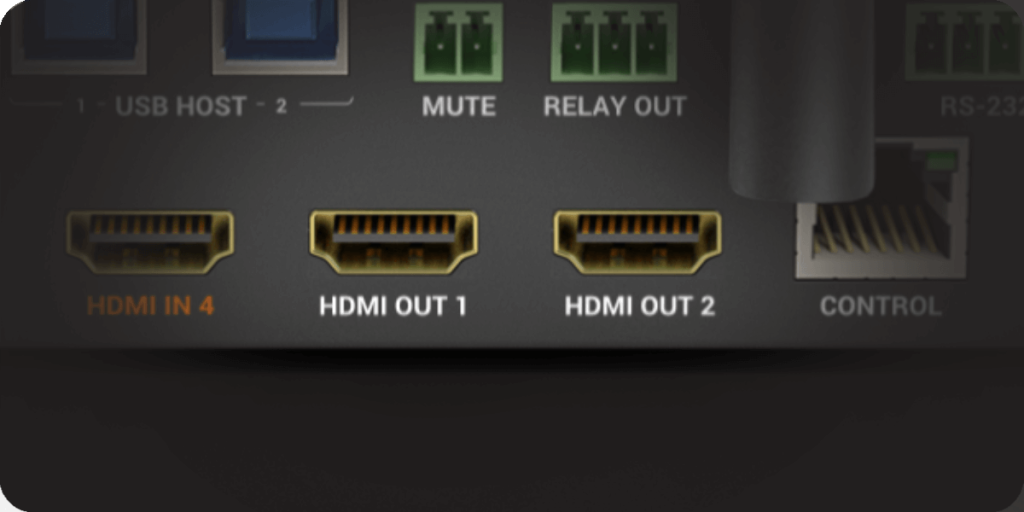Click the RS-232 label text
1024x512 pixels.
pos(982,106)
